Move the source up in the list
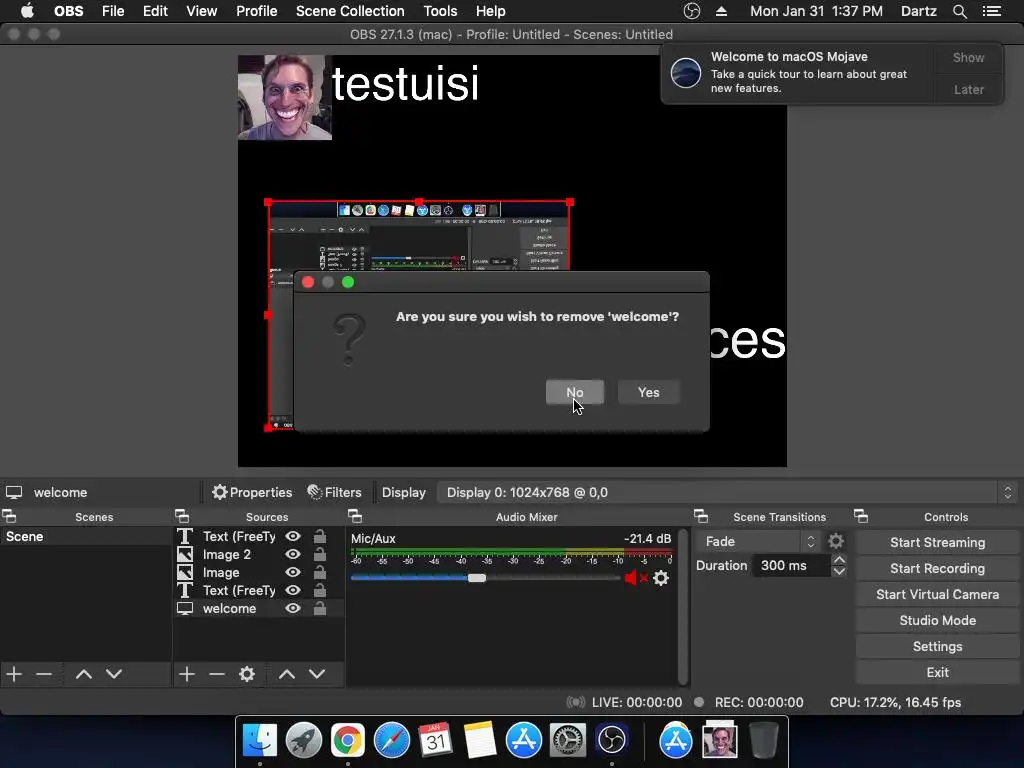The image size is (1024, 768). (x=287, y=674)
